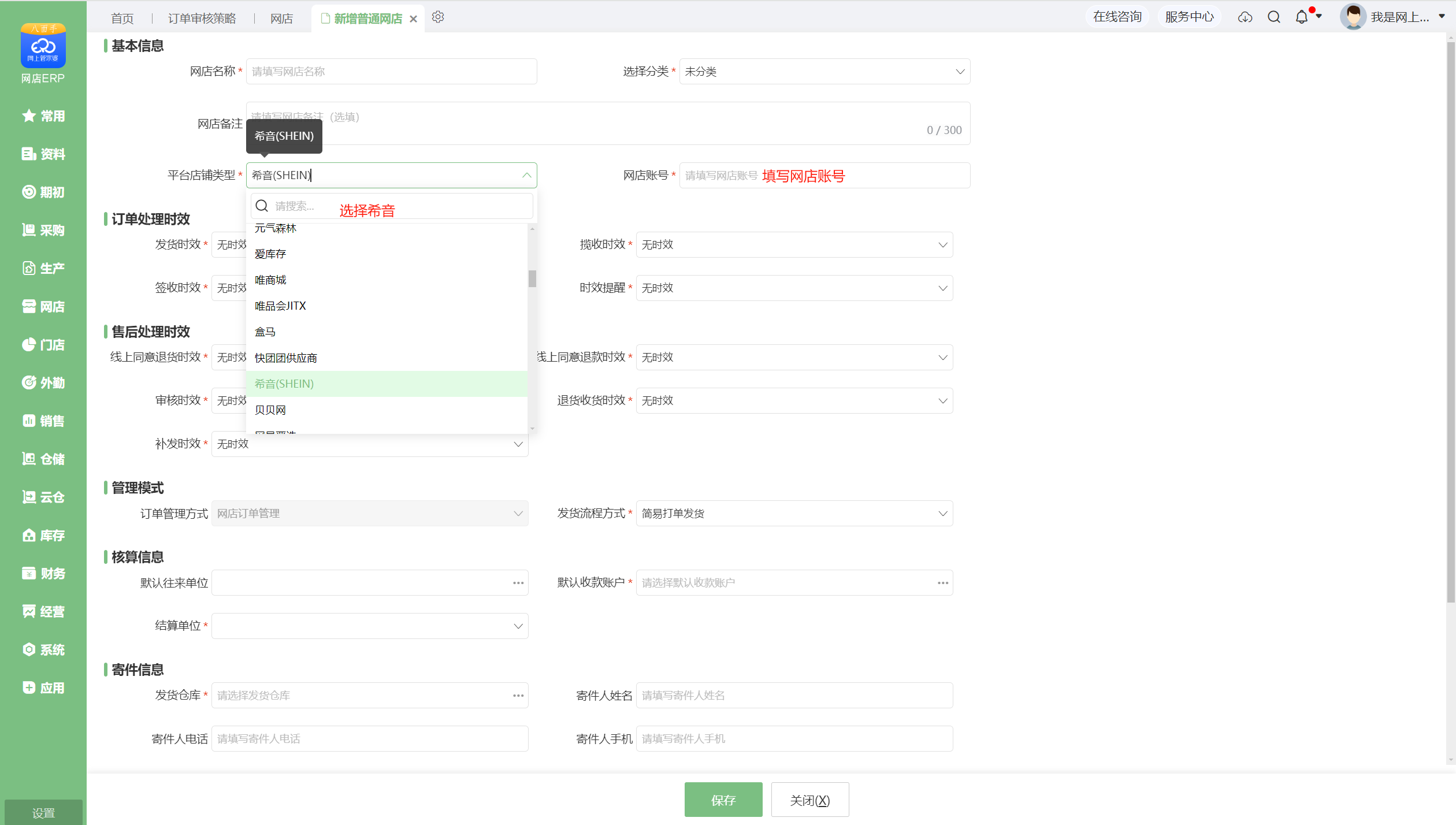Open the 门店 sidebar menu
Viewport: 1456px width, 825px height.
(x=43, y=345)
